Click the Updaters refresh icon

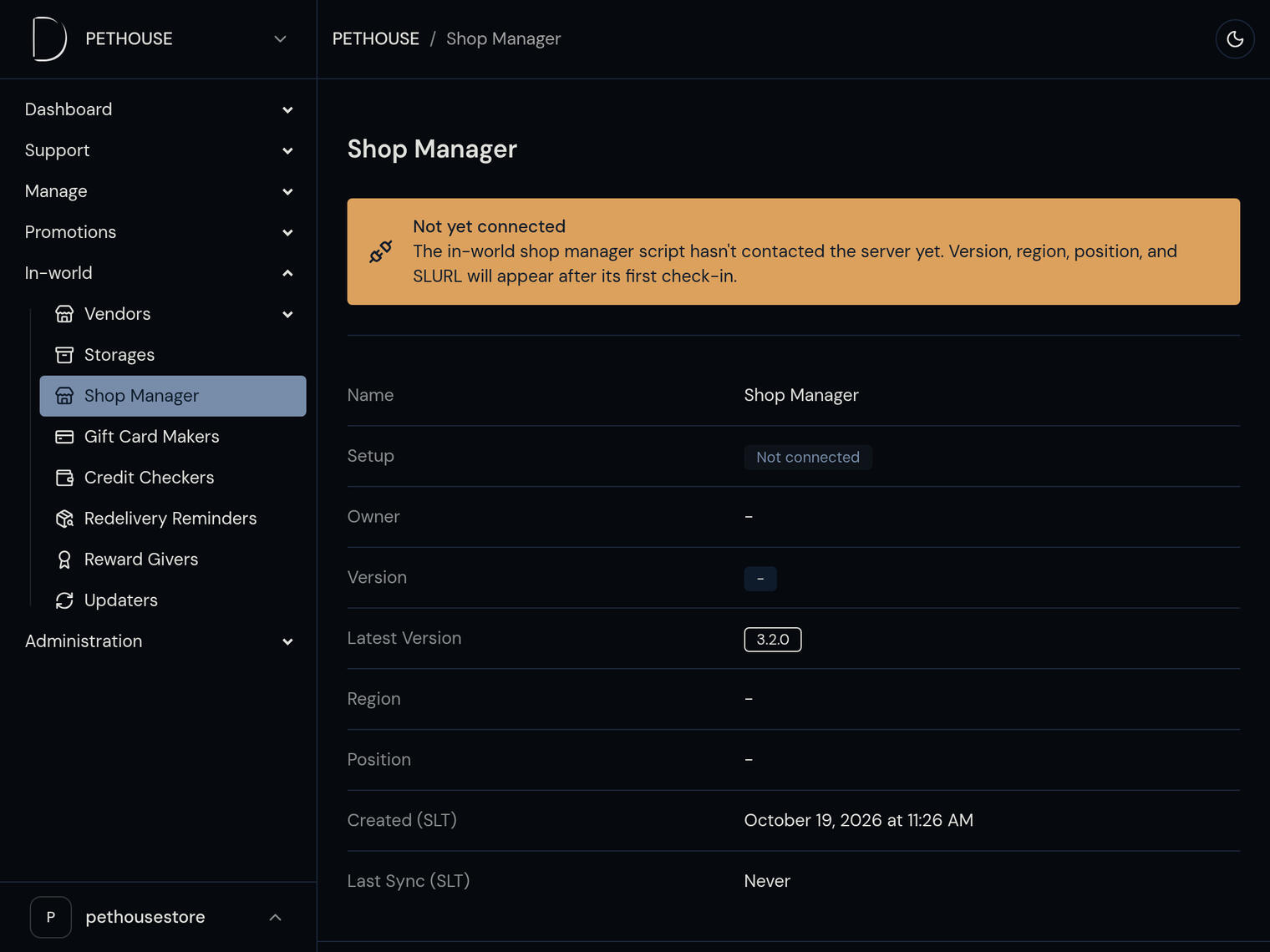(x=64, y=600)
